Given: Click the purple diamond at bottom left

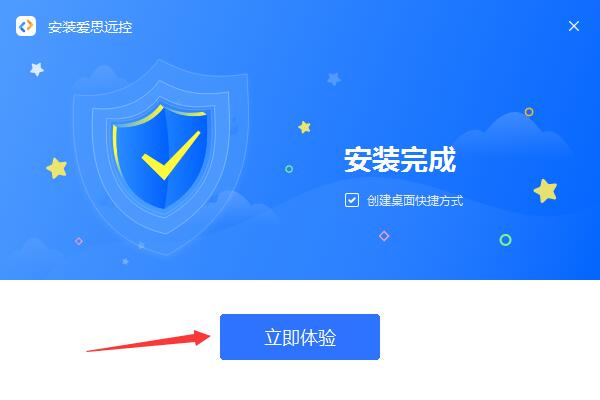Looking at the screenshot, I should (x=79, y=241).
